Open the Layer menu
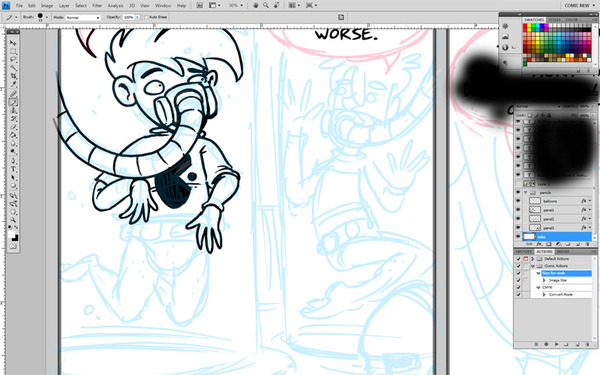Viewport: 600px width, 375px height. pos(64,6)
